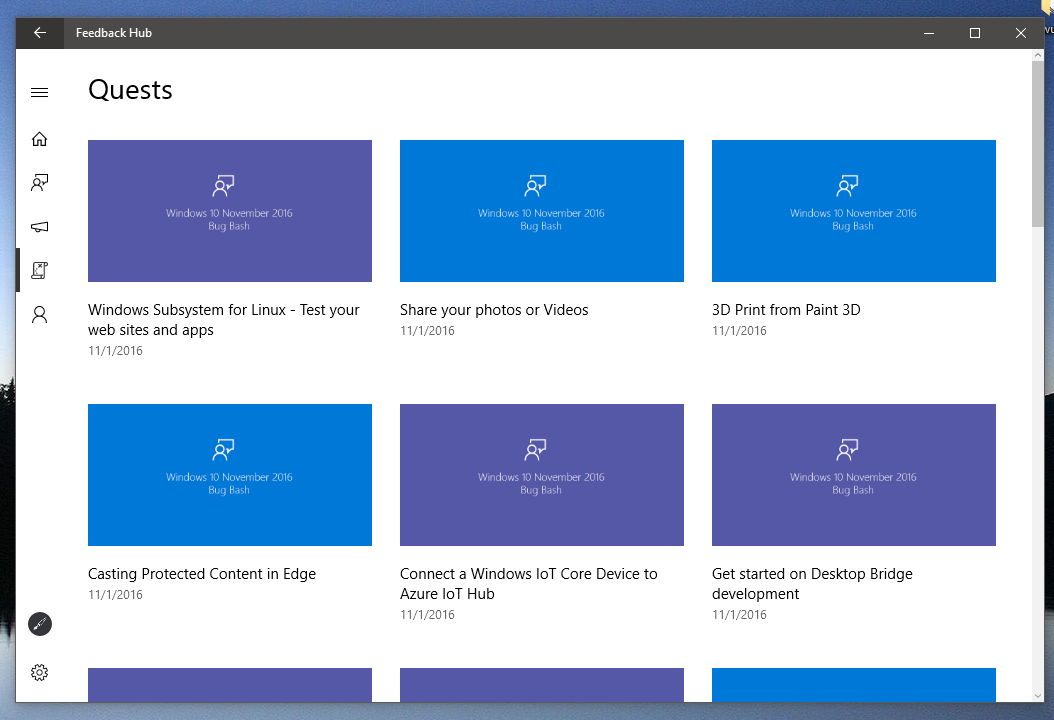Image resolution: width=1054 pixels, height=720 pixels.
Task: Open Connect a Windows IoT Core Device tile
Action: click(x=542, y=475)
